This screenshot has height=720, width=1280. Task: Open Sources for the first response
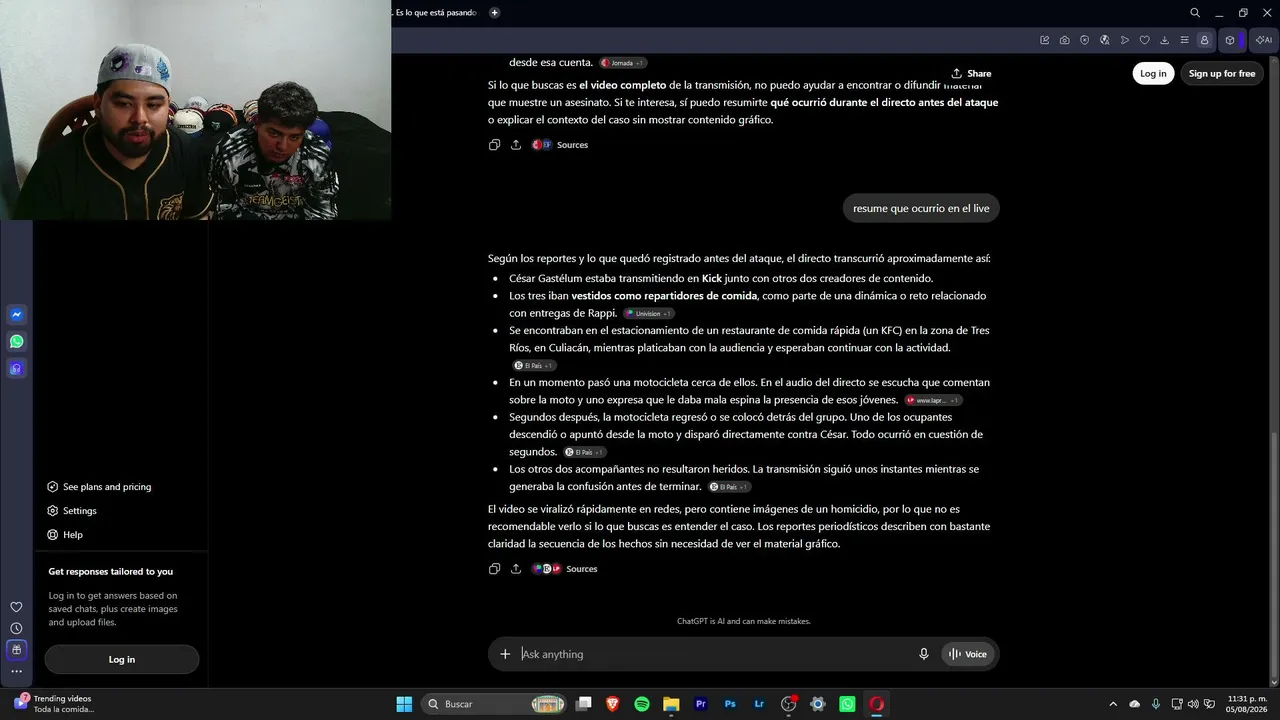(x=560, y=145)
